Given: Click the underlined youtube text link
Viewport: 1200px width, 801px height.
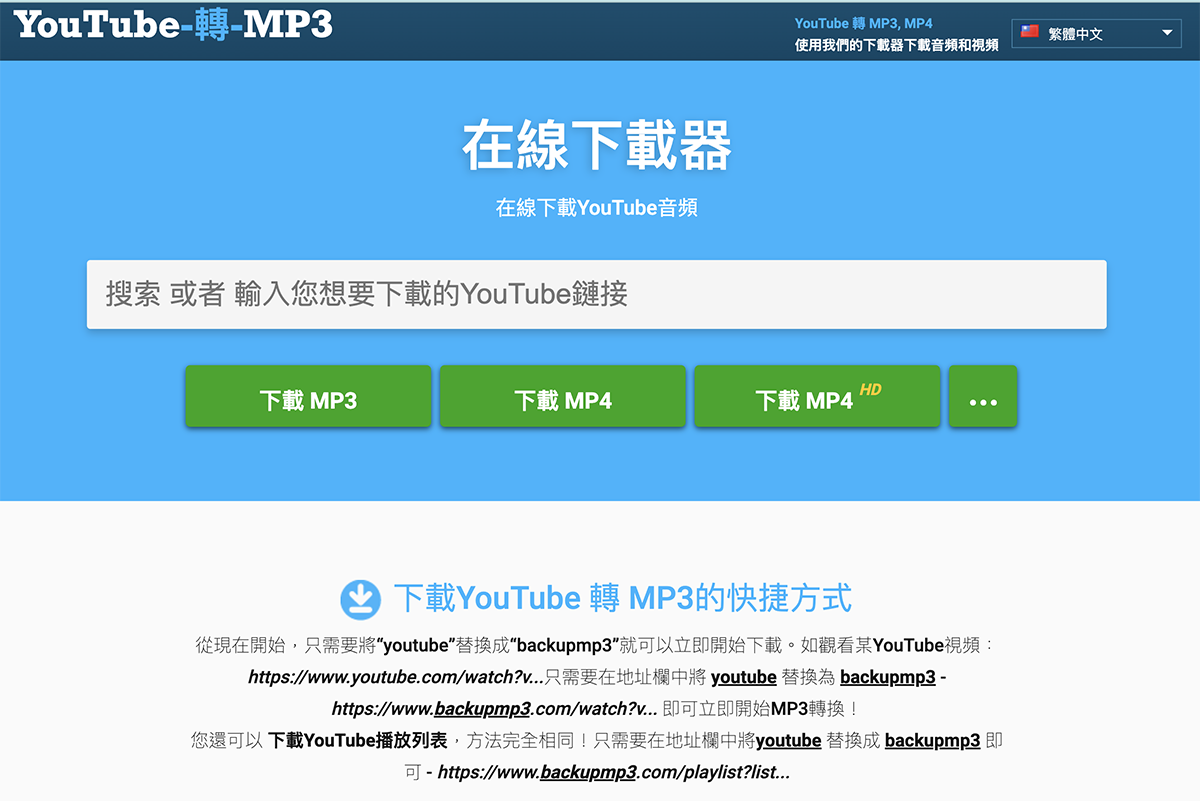Looking at the screenshot, I should 744,677.
